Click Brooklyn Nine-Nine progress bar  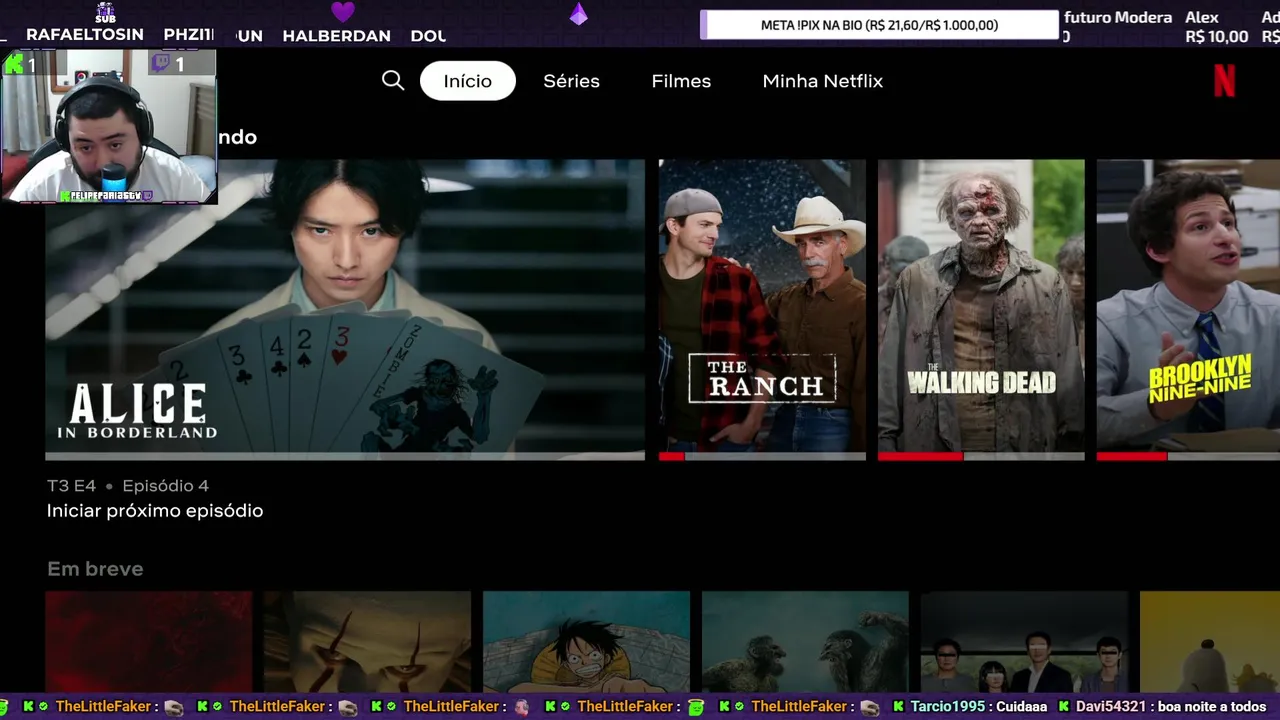1188,456
